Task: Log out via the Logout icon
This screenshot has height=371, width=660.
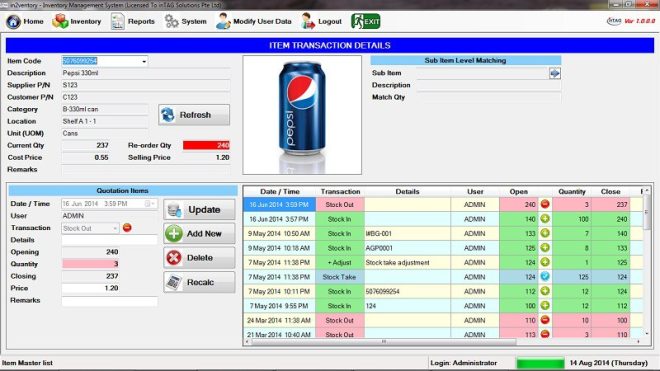Action: (308, 21)
